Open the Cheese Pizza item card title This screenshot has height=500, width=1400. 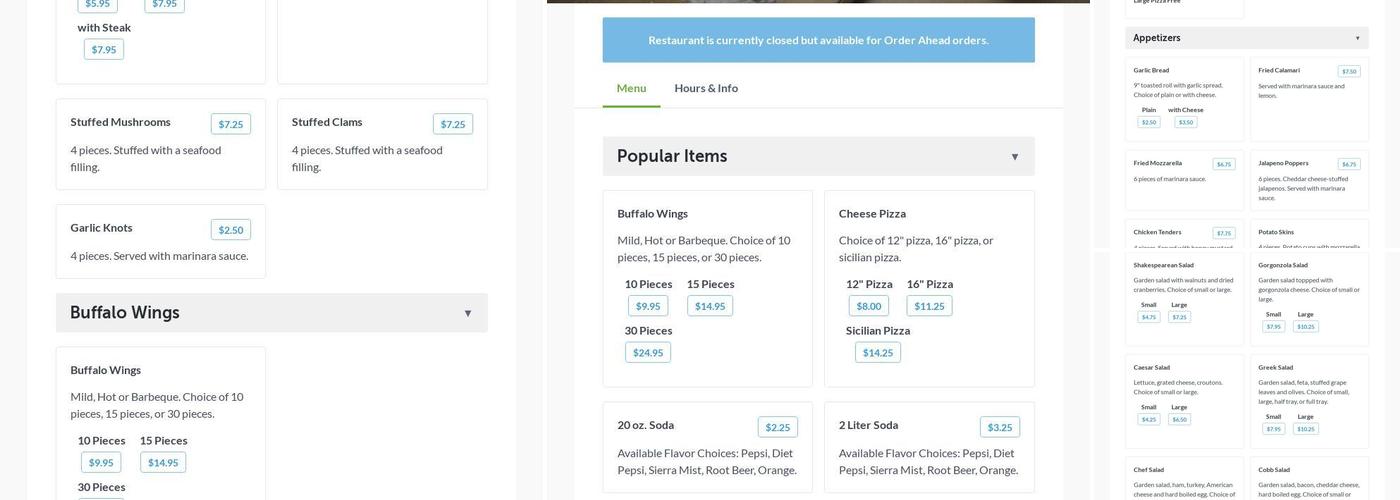(x=872, y=213)
